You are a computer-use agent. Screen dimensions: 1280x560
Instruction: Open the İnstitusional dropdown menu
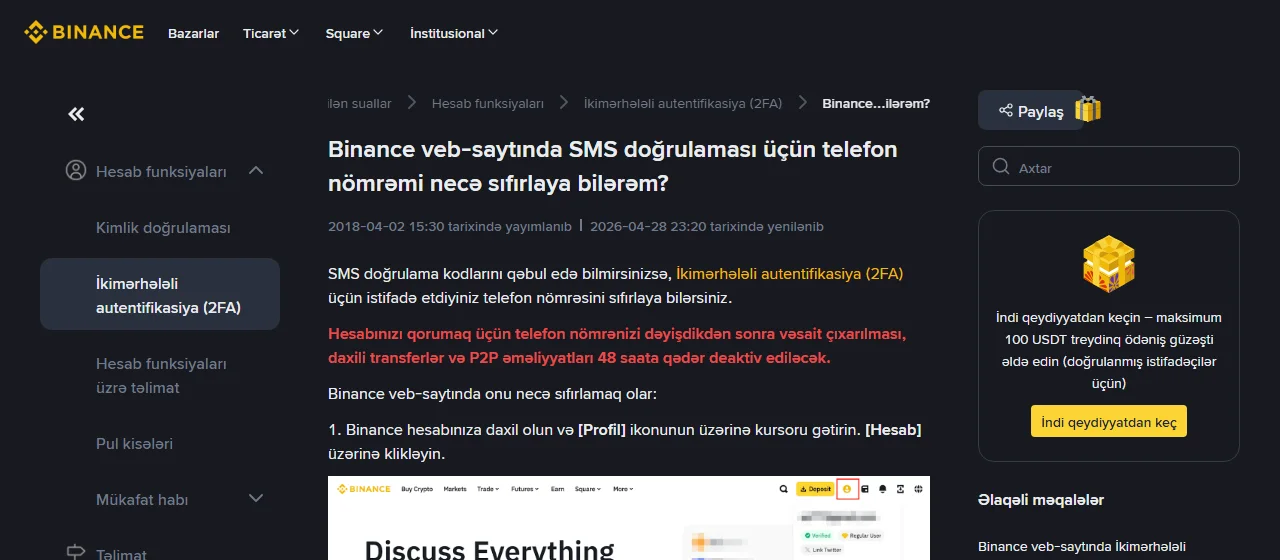click(454, 33)
